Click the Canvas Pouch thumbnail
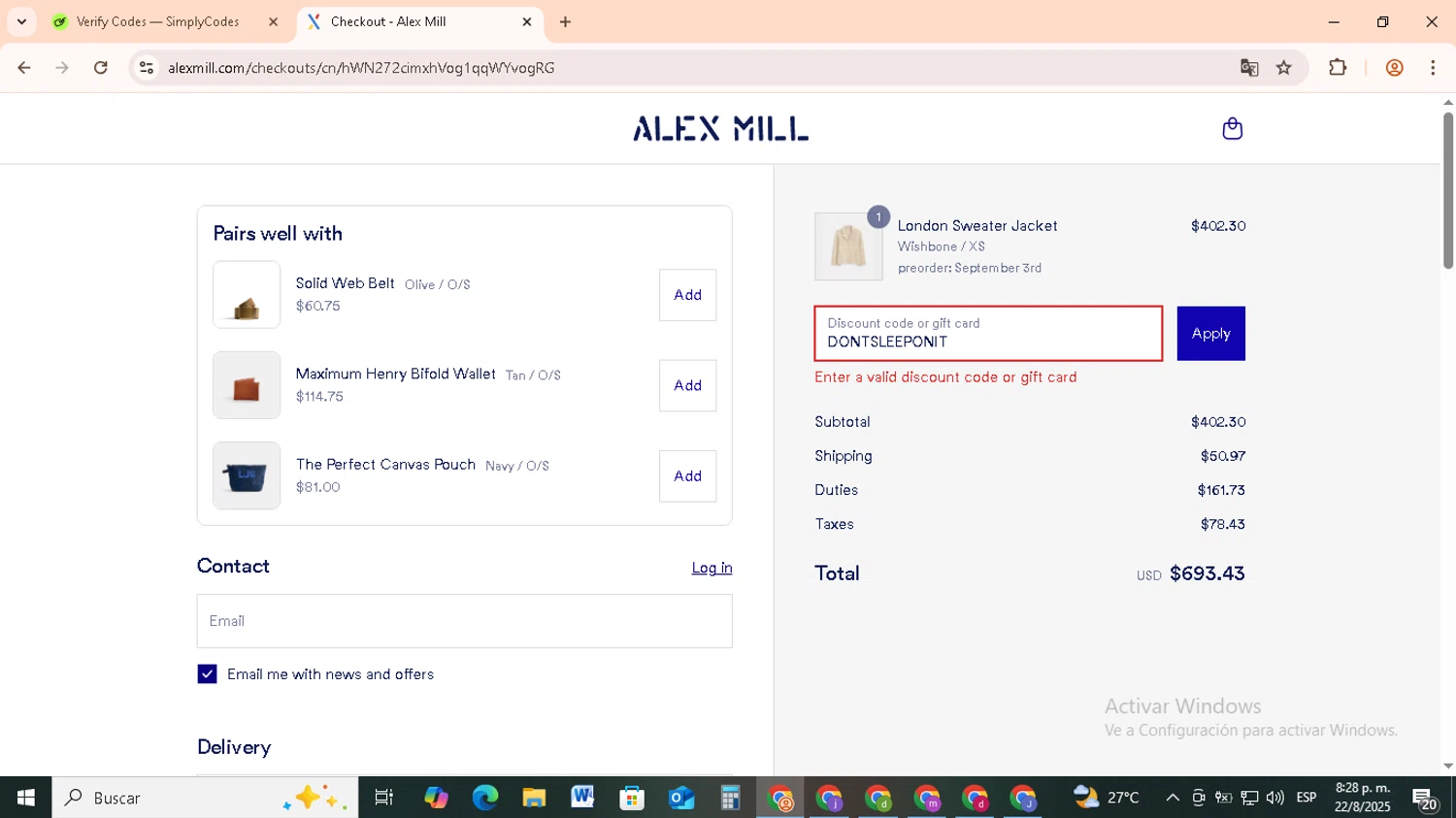Viewport: 1456px width, 818px height. (247, 475)
